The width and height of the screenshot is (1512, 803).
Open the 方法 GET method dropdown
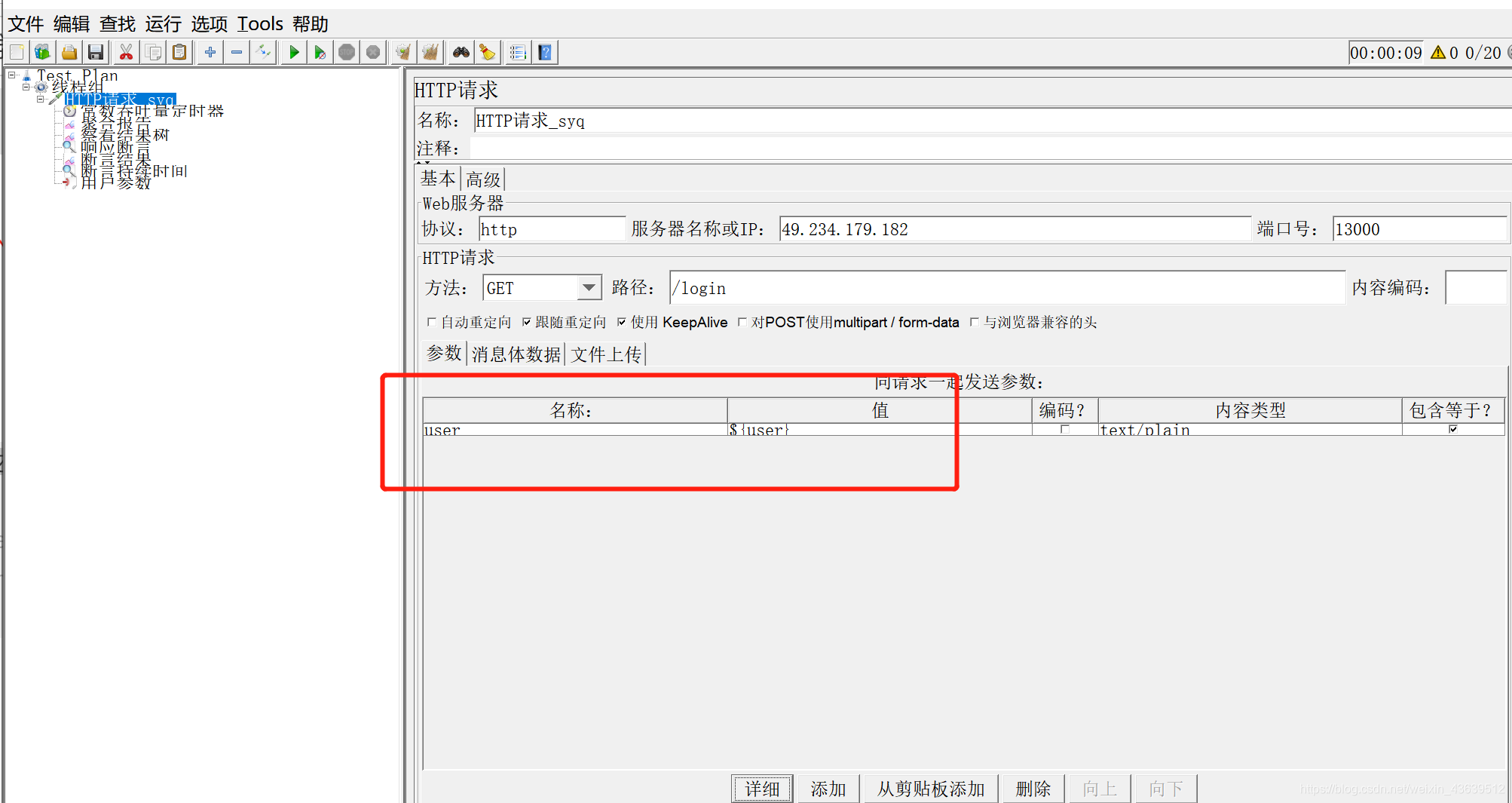pyautogui.click(x=589, y=287)
